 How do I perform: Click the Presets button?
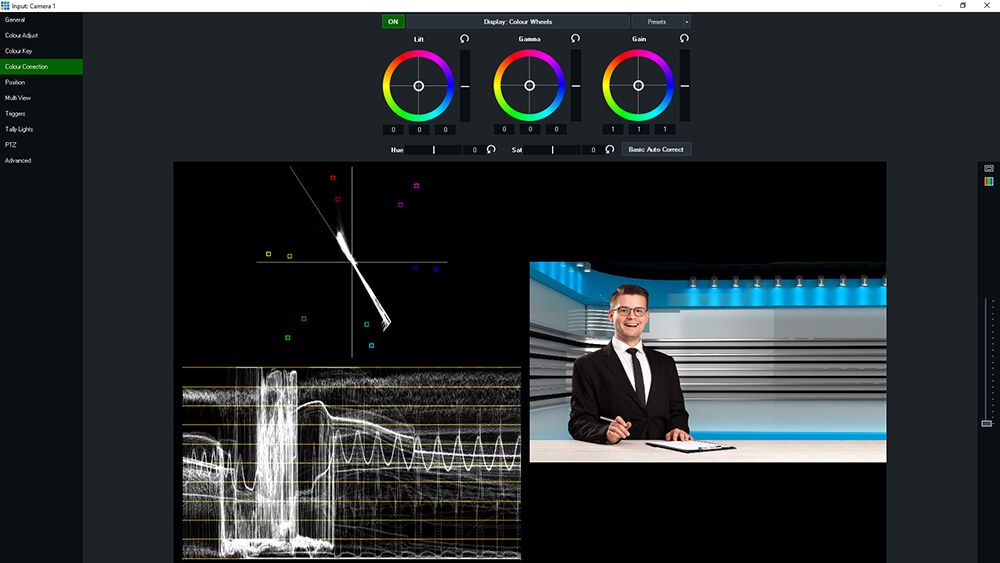[656, 21]
